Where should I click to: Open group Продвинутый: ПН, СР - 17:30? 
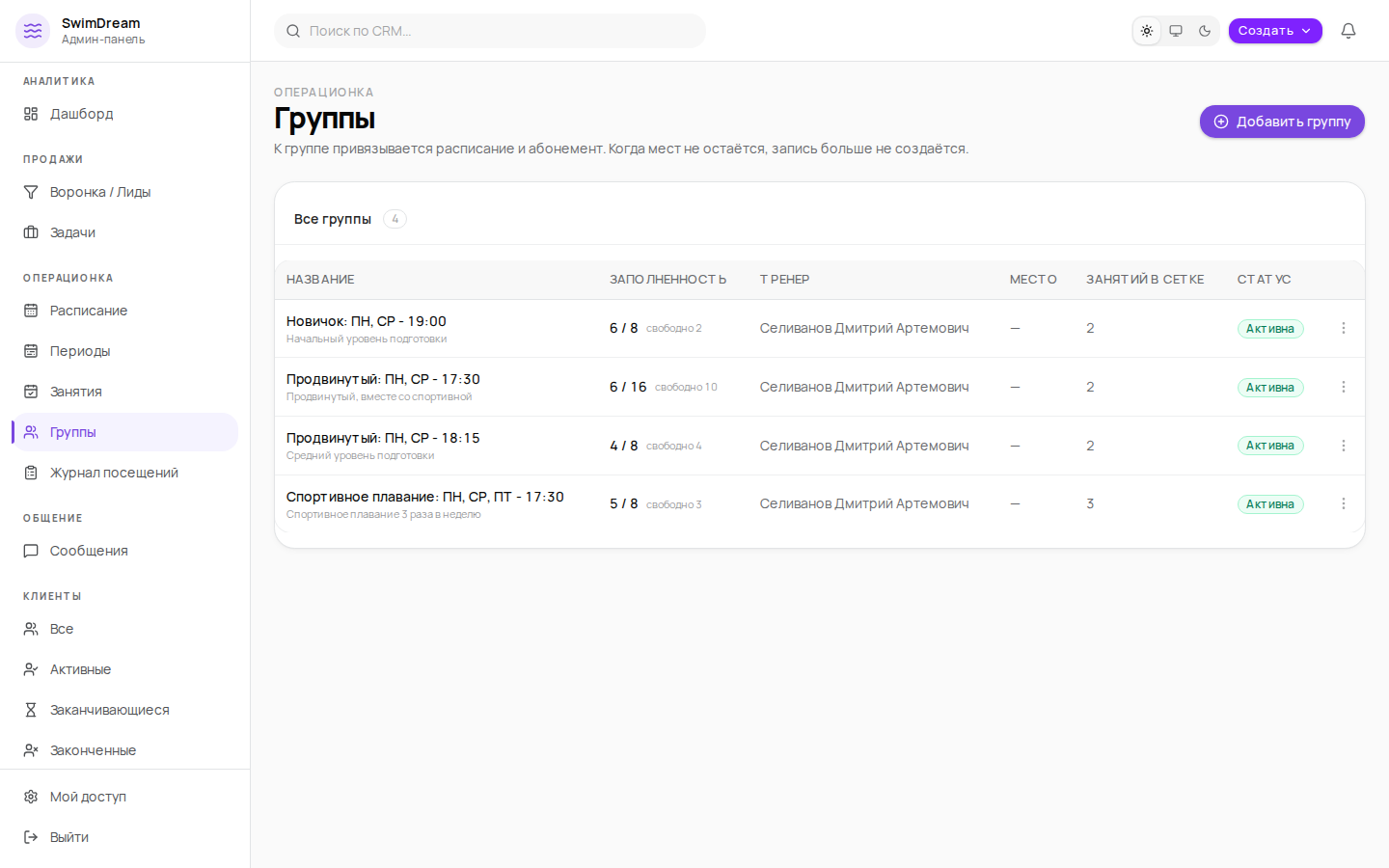[x=383, y=379]
